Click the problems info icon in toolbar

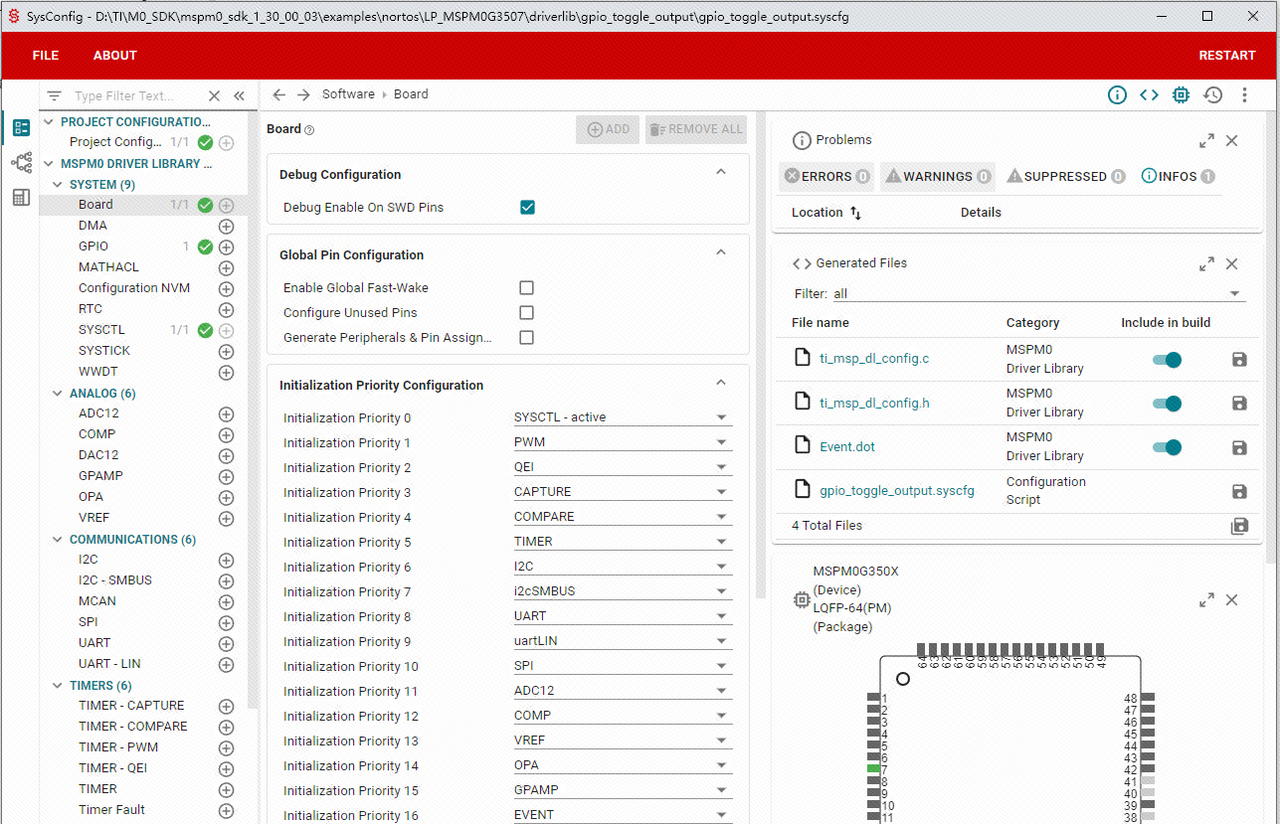click(x=1117, y=95)
